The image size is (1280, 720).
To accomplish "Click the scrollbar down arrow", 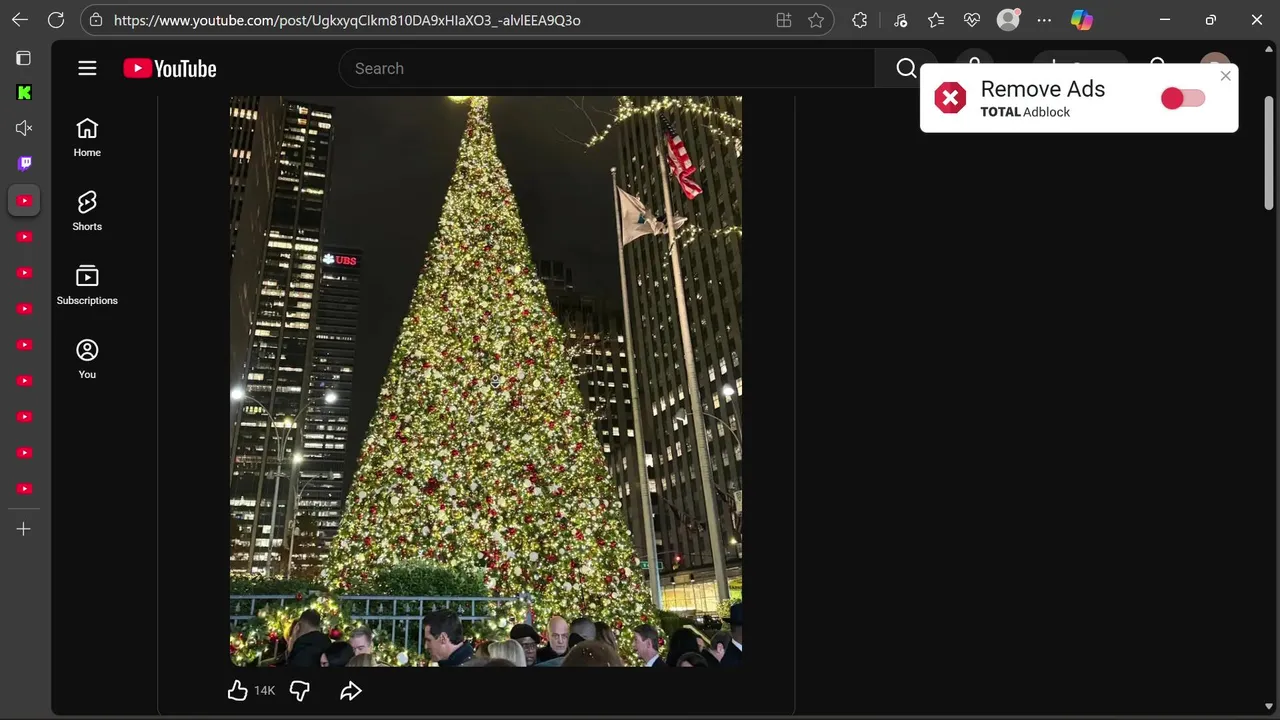I will [x=1269, y=707].
